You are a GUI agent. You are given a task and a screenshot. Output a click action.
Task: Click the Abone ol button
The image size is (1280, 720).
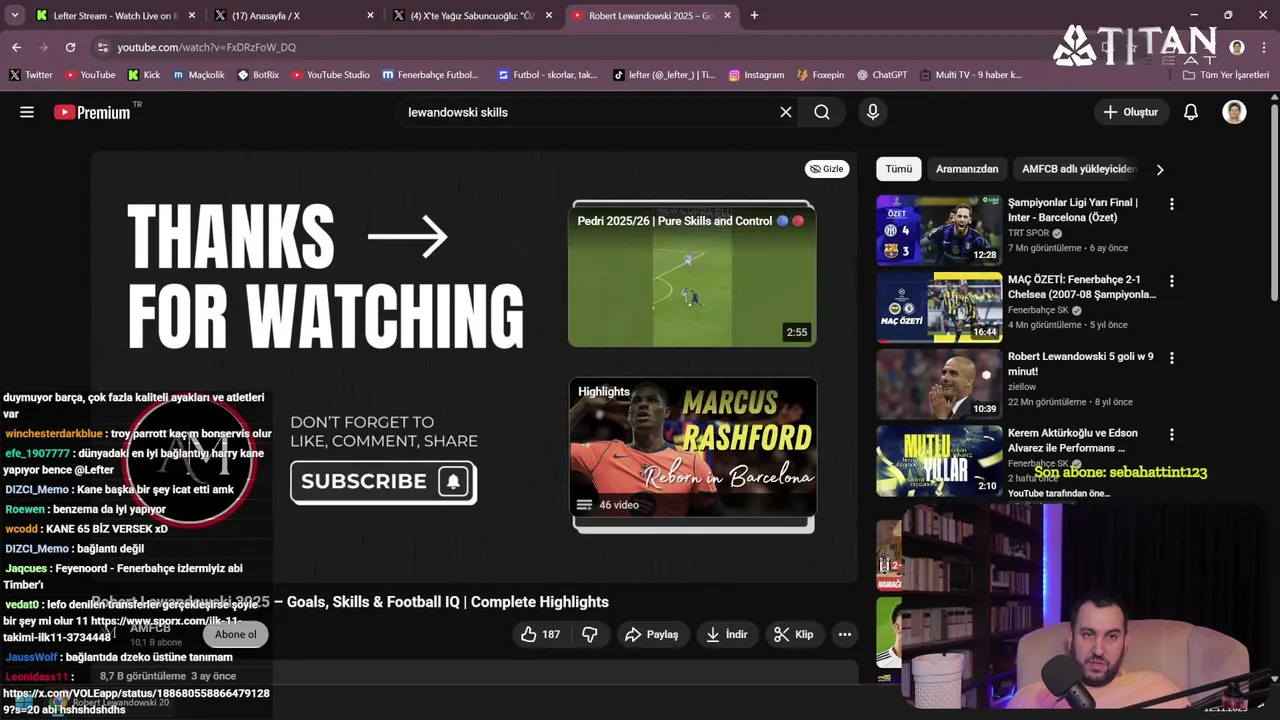click(235, 634)
